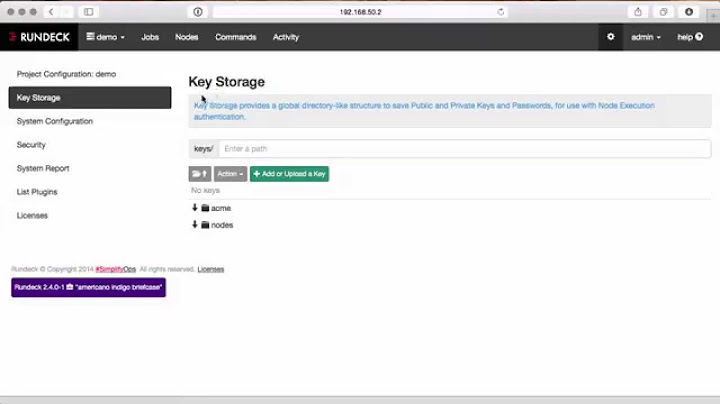Toggle the browser sidebar icon
Viewport: 720px width, 404px height.
click(x=89, y=12)
